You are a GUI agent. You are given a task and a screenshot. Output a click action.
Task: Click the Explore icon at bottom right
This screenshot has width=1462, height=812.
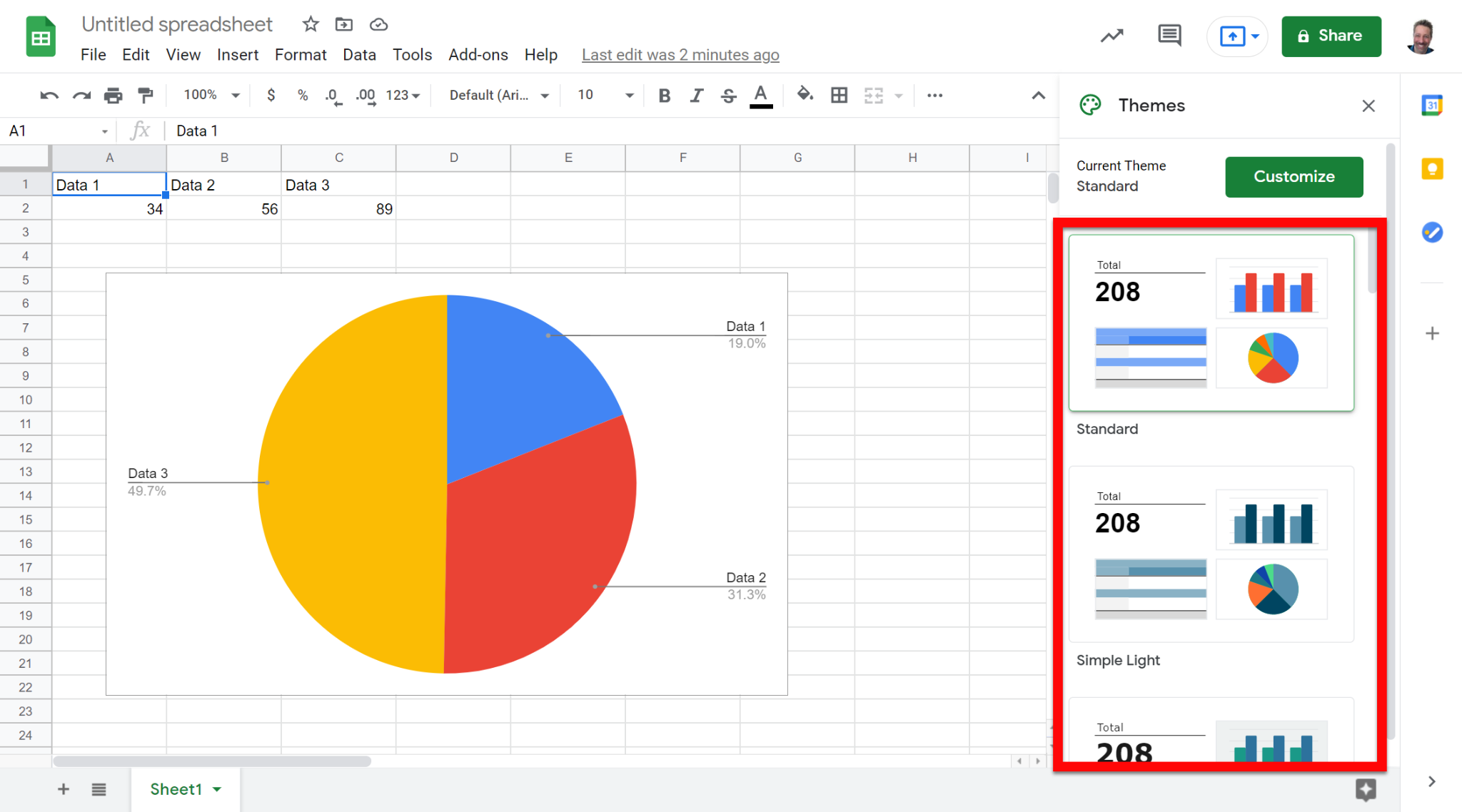point(1365,789)
